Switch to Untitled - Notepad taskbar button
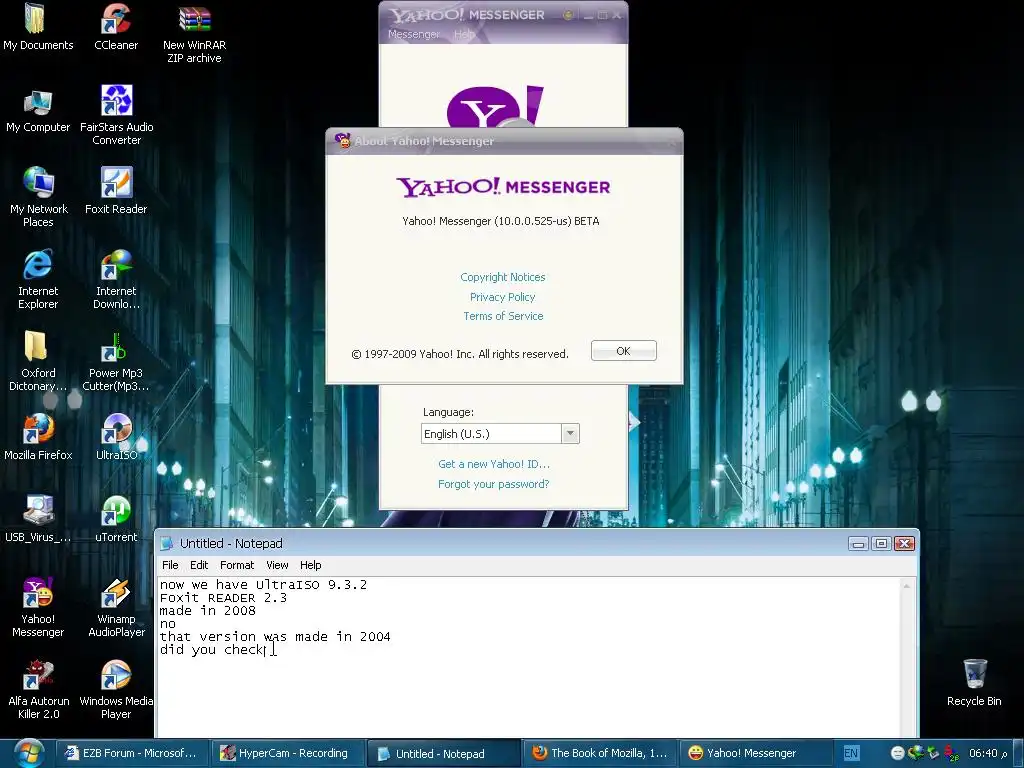1024x768 pixels. [x=442, y=753]
